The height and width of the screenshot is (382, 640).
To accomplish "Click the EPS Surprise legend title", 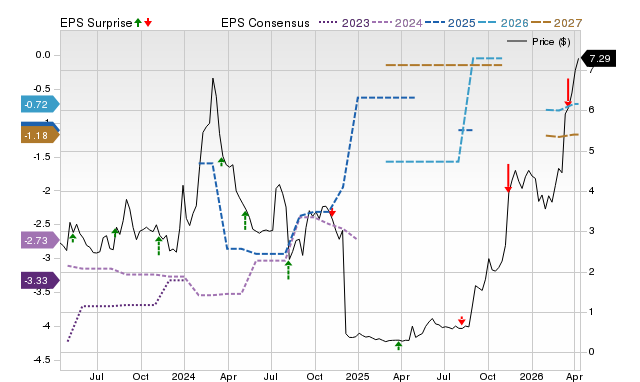I will pos(96,23).
